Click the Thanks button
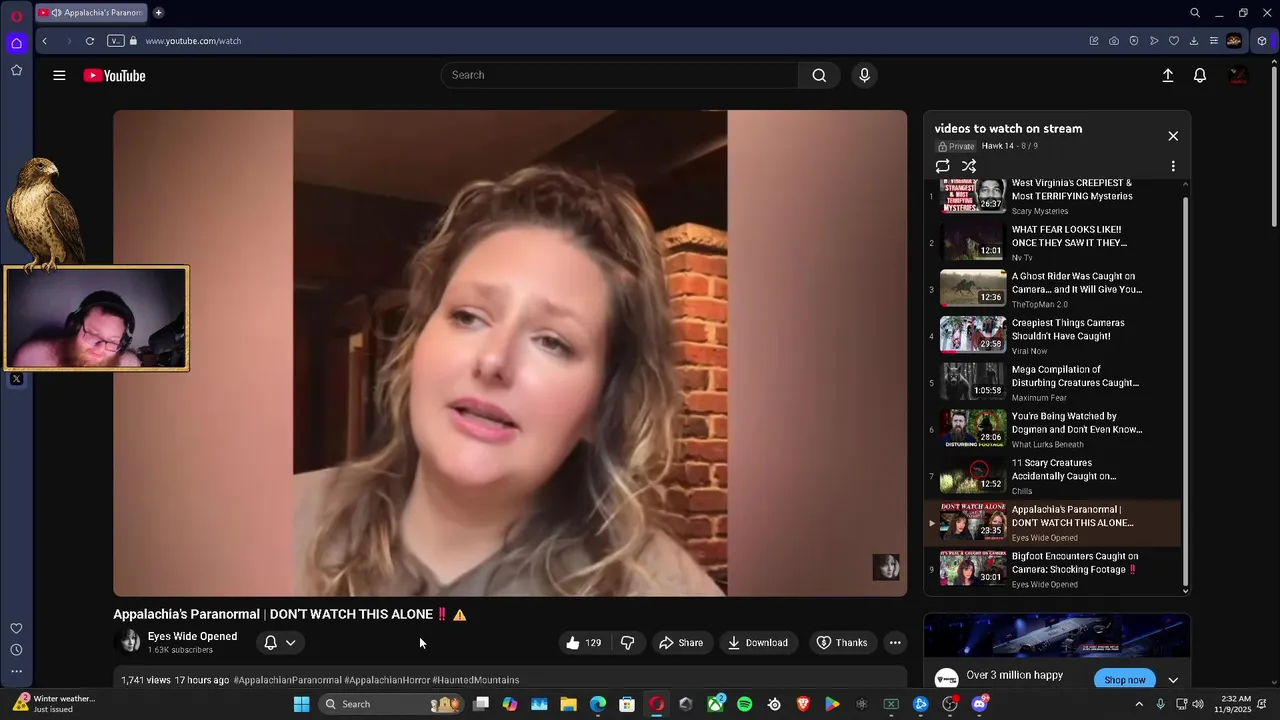This screenshot has width=1280, height=720. coord(842,643)
